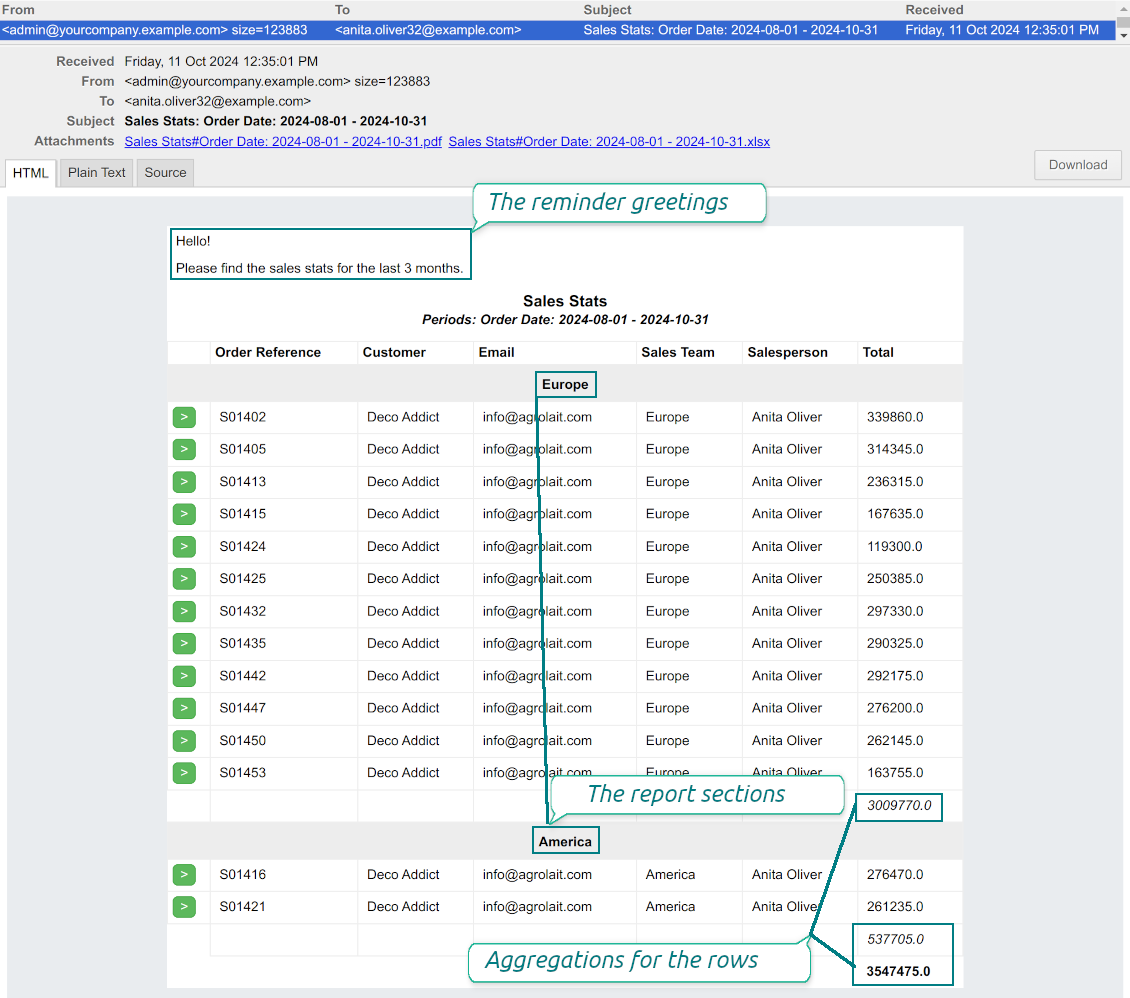Click the Total table header
Viewport: 1130px width, 998px height.
[x=878, y=352]
